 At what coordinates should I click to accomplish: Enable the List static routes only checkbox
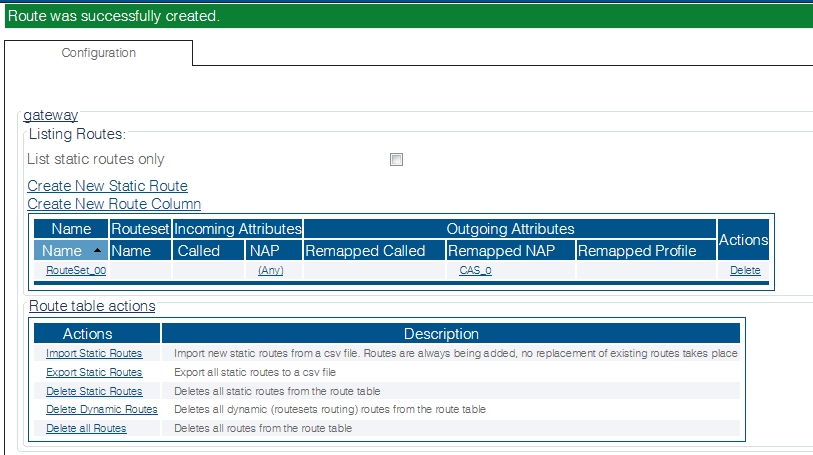396,160
